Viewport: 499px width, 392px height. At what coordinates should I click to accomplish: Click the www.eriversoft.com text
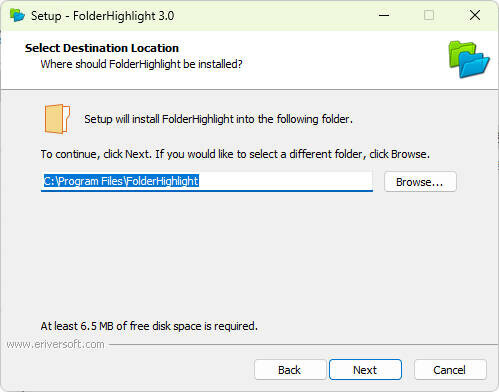pos(55,344)
